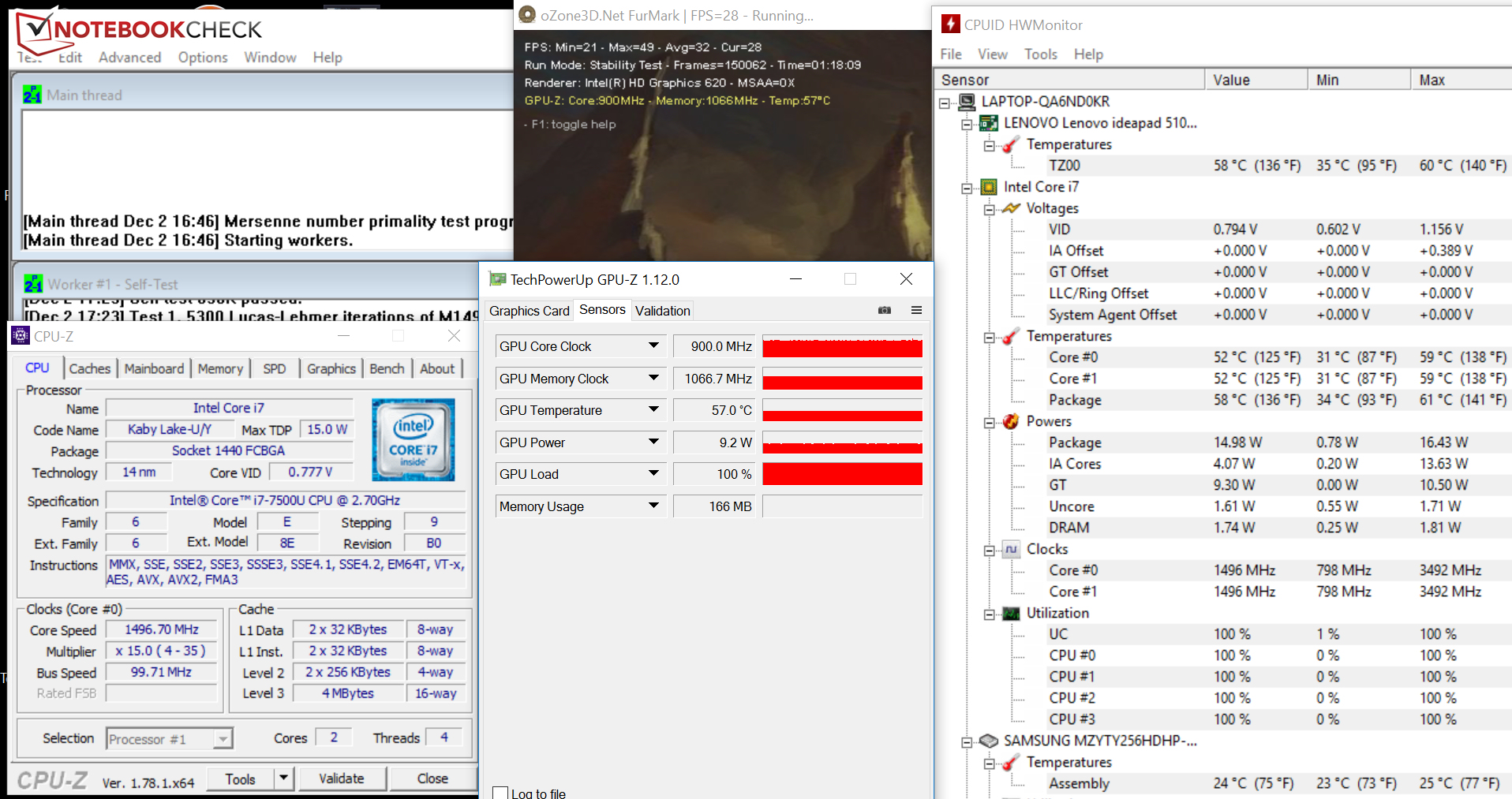Switch to the Caches tab in CPU-Z
1512x799 pixels.
tap(90, 368)
